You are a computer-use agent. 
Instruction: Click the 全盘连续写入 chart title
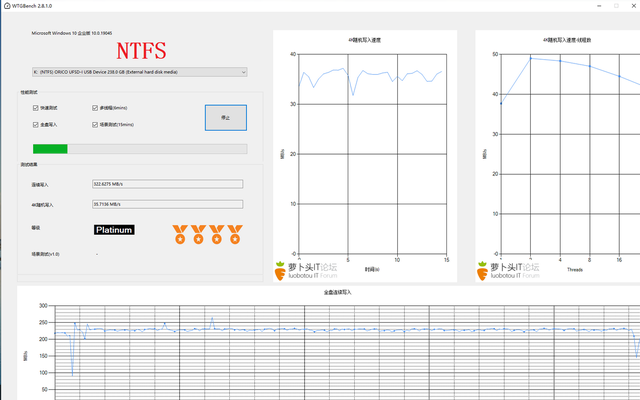click(x=338, y=292)
